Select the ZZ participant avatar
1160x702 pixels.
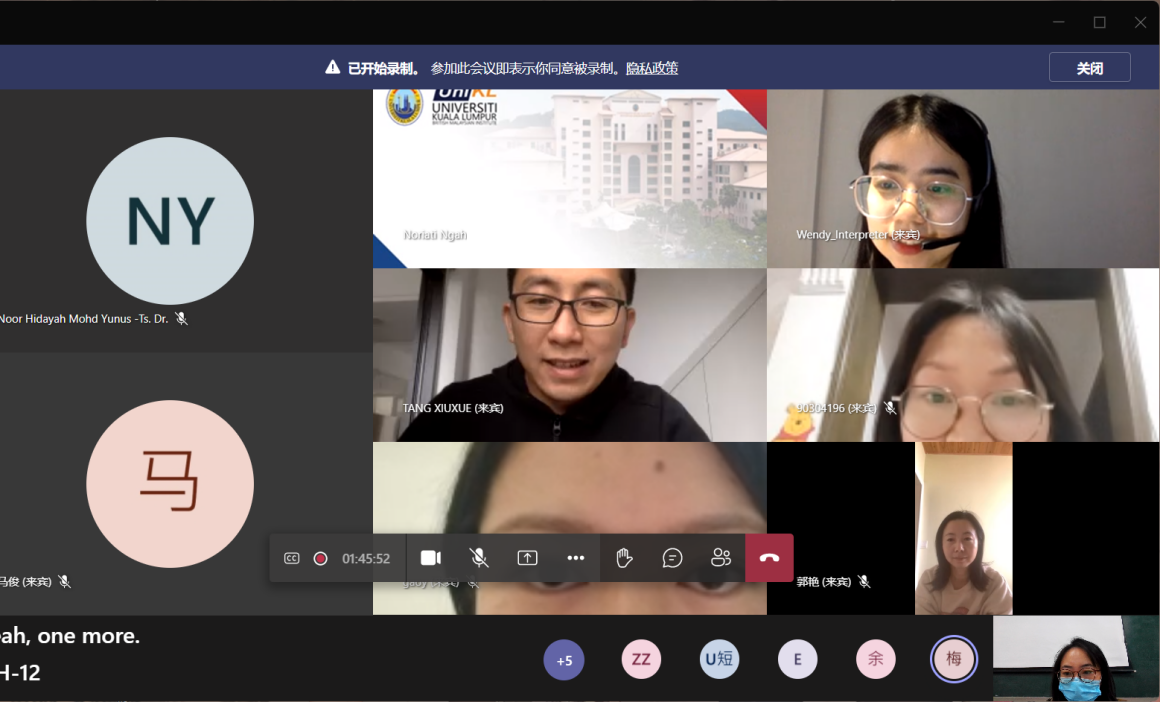click(641, 660)
